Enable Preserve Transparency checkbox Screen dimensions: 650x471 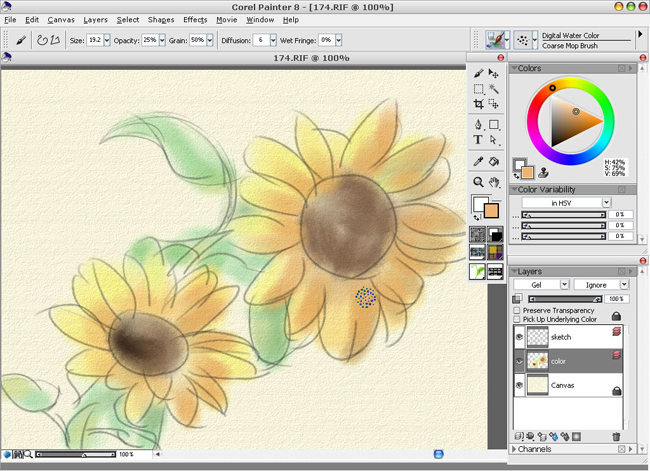517,311
